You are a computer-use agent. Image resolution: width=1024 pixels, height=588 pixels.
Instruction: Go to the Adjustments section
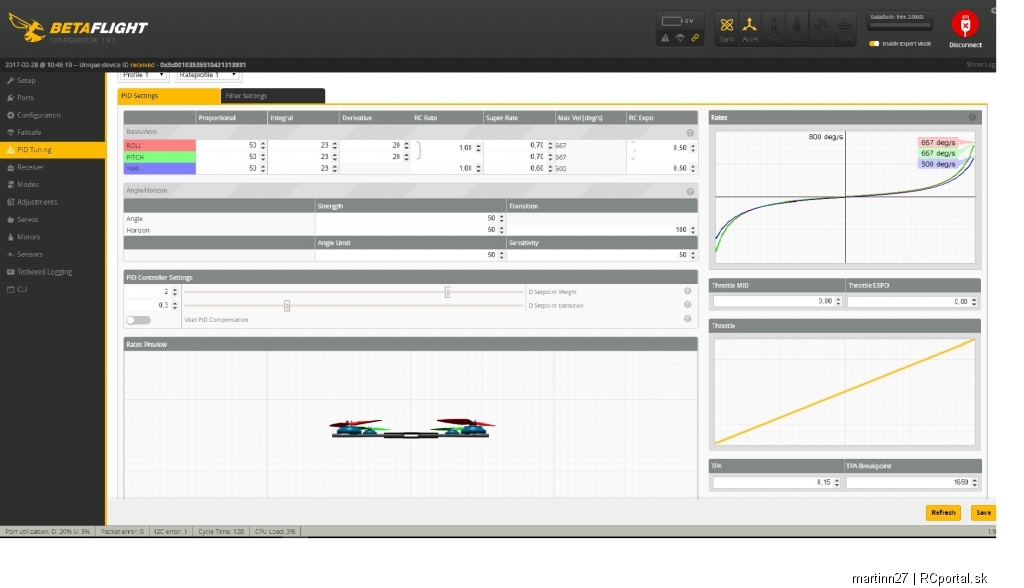pos(53,202)
